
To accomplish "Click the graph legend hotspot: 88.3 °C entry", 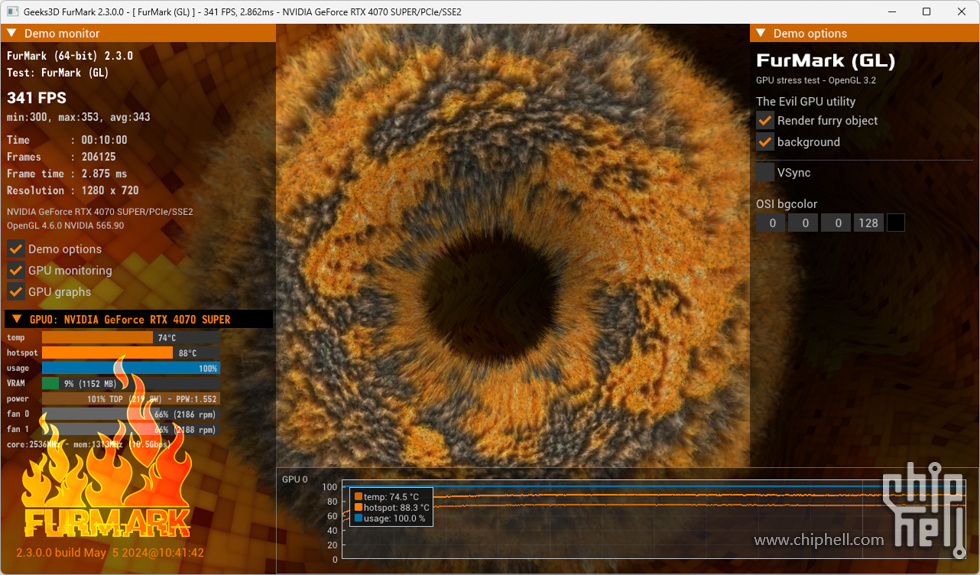I will (x=392, y=508).
